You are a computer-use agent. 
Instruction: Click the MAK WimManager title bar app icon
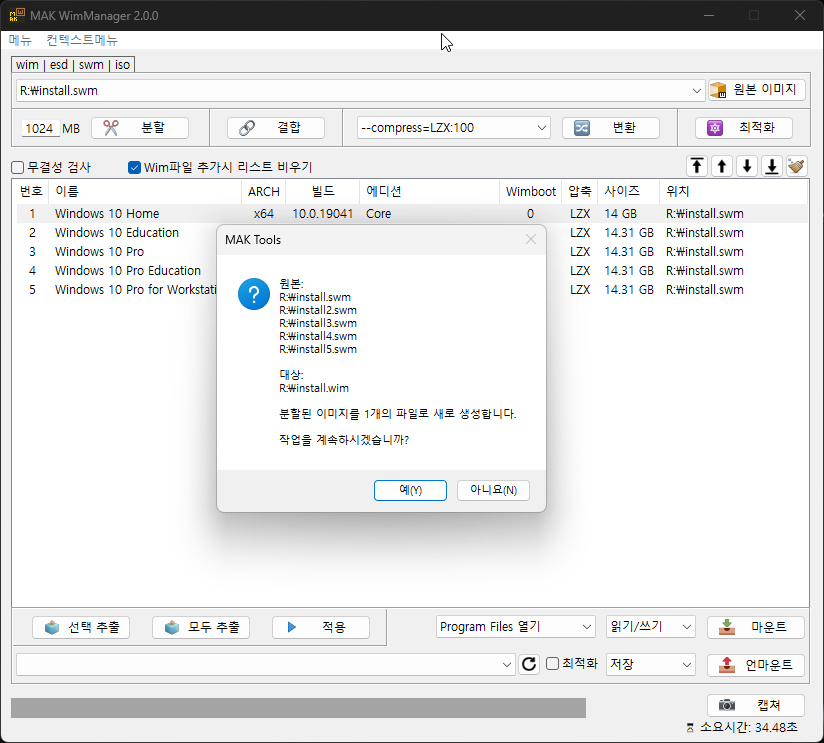click(x=17, y=15)
